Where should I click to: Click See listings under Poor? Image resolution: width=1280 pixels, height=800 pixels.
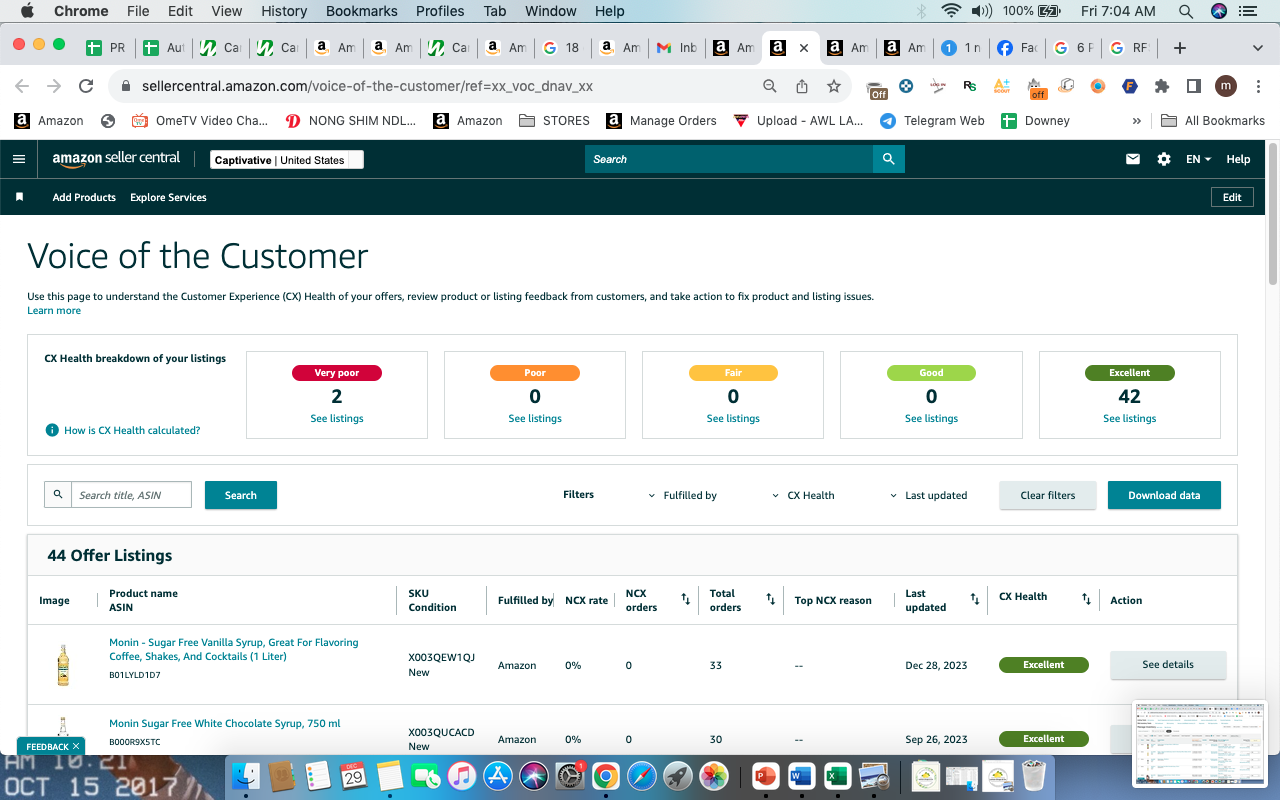point(535,418)
